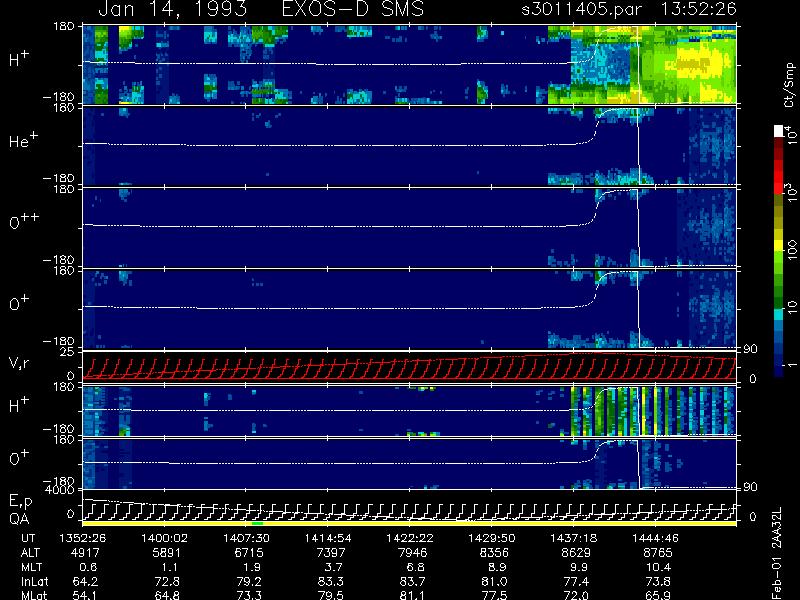Screen dimensions: 800x600
Task: Click the MLat value '54.1'
Action: [x=86, y=595]
